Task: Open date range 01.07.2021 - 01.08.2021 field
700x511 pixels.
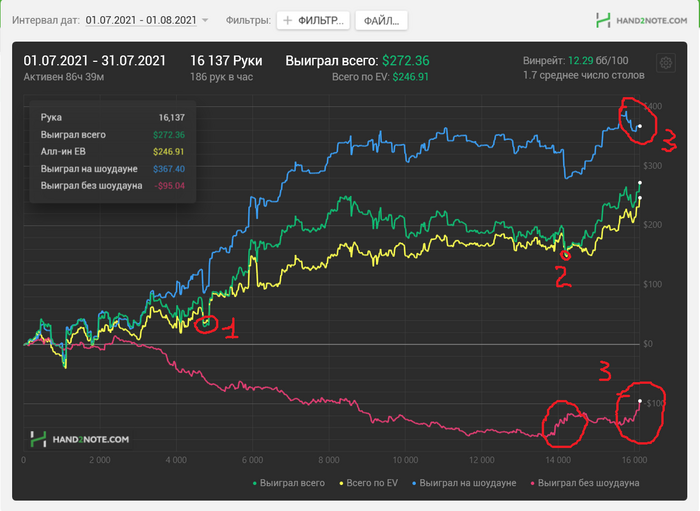Action: pos(141,20)
